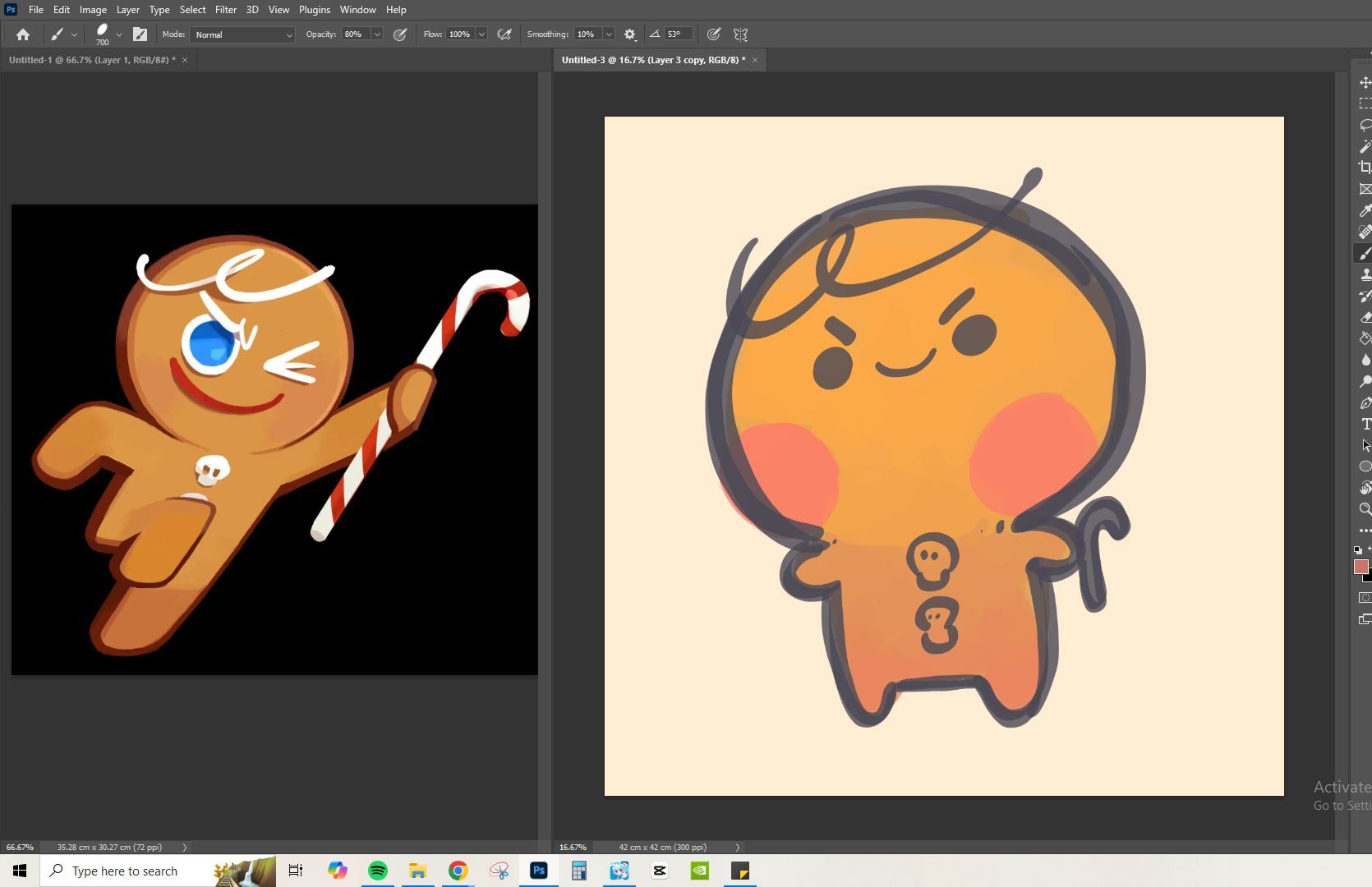The height and width of the screenshot is (887, 1372).
Task: Select the Move tool
Action: [1365, 82]
